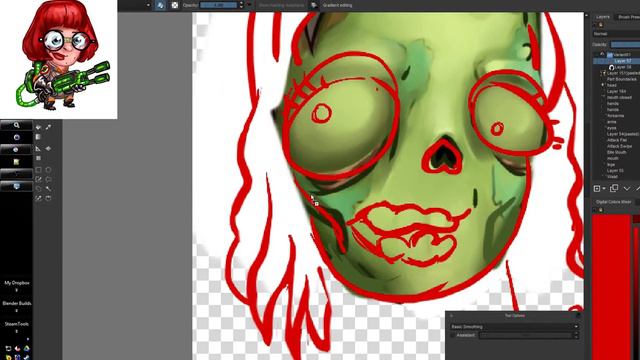Viewport: 640px width, 360px height.
Task: Click the large red color swatch
Action: [x=611, y=286]
